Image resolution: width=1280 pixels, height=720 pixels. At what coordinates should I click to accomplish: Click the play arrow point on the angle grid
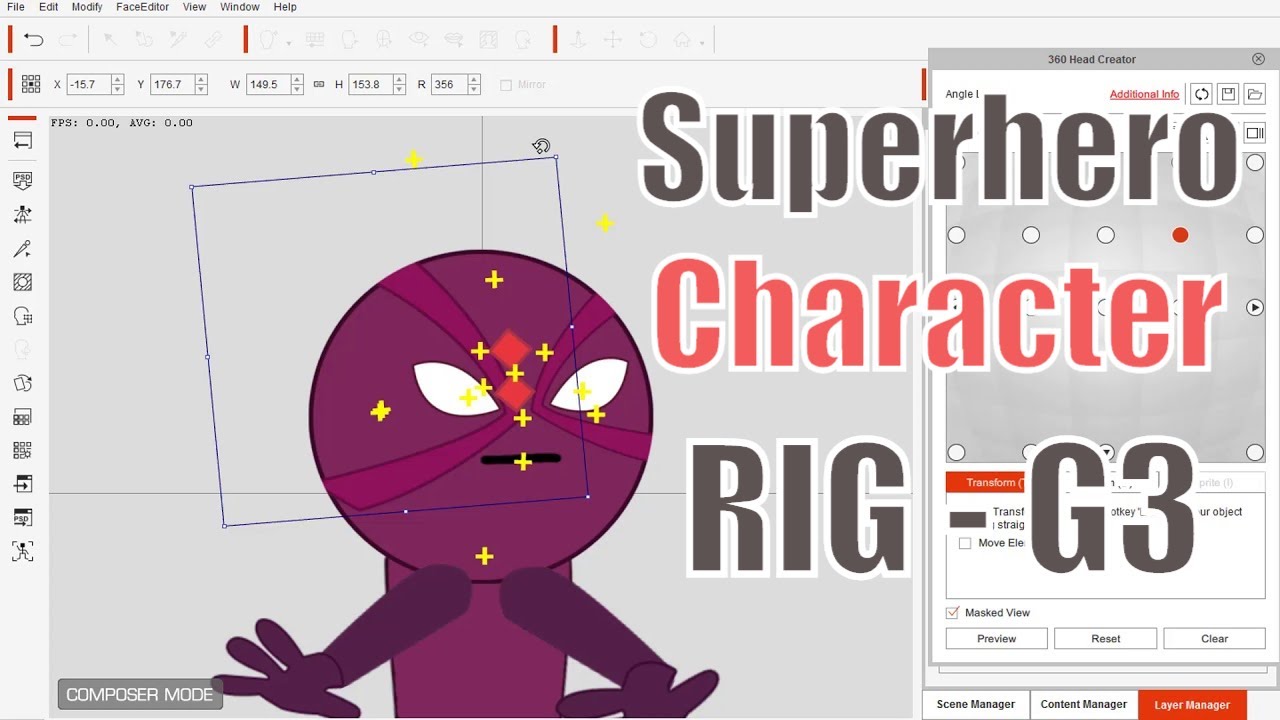(1255, 307)
